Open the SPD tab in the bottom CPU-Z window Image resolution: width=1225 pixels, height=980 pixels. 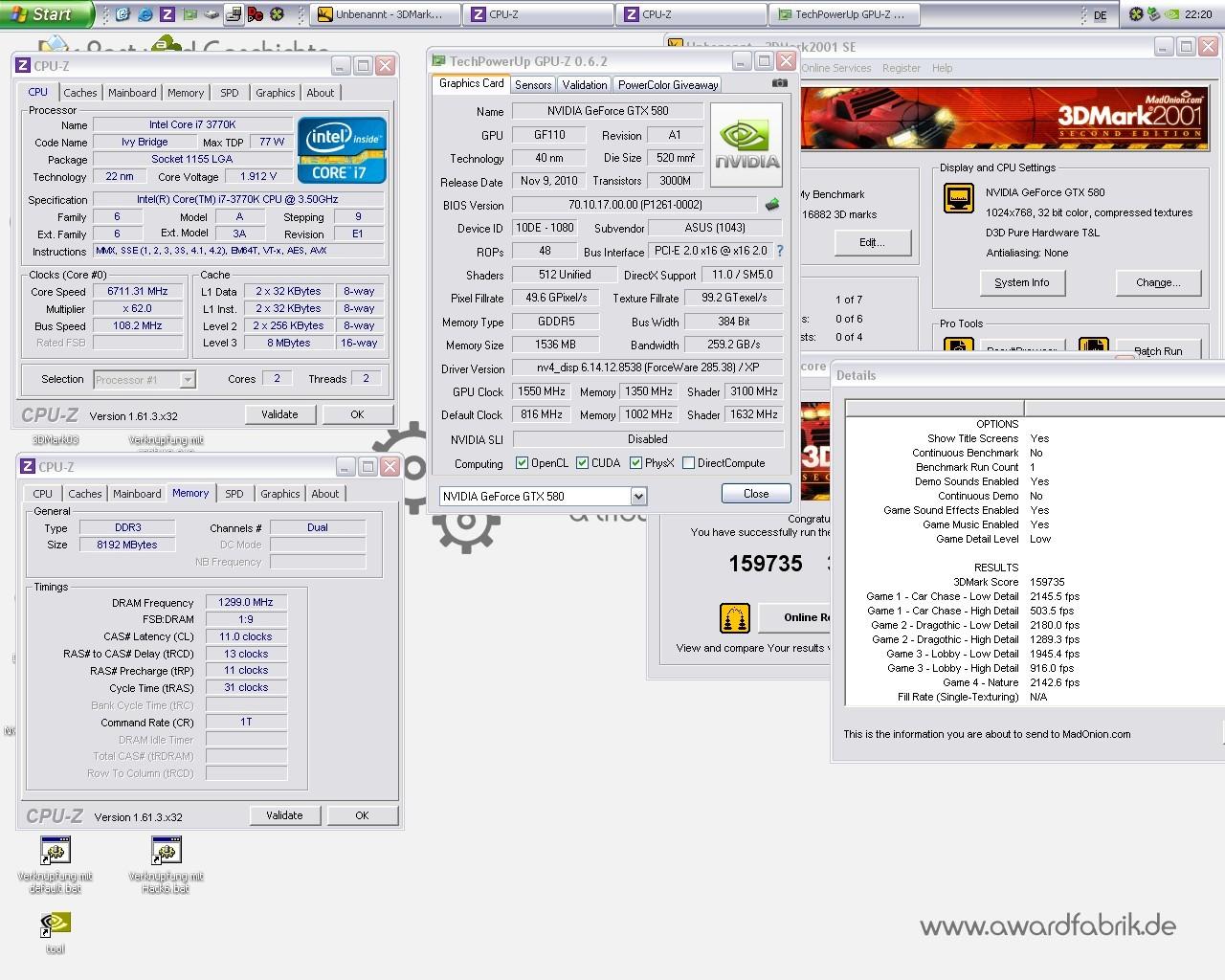[x=234, y=494]
